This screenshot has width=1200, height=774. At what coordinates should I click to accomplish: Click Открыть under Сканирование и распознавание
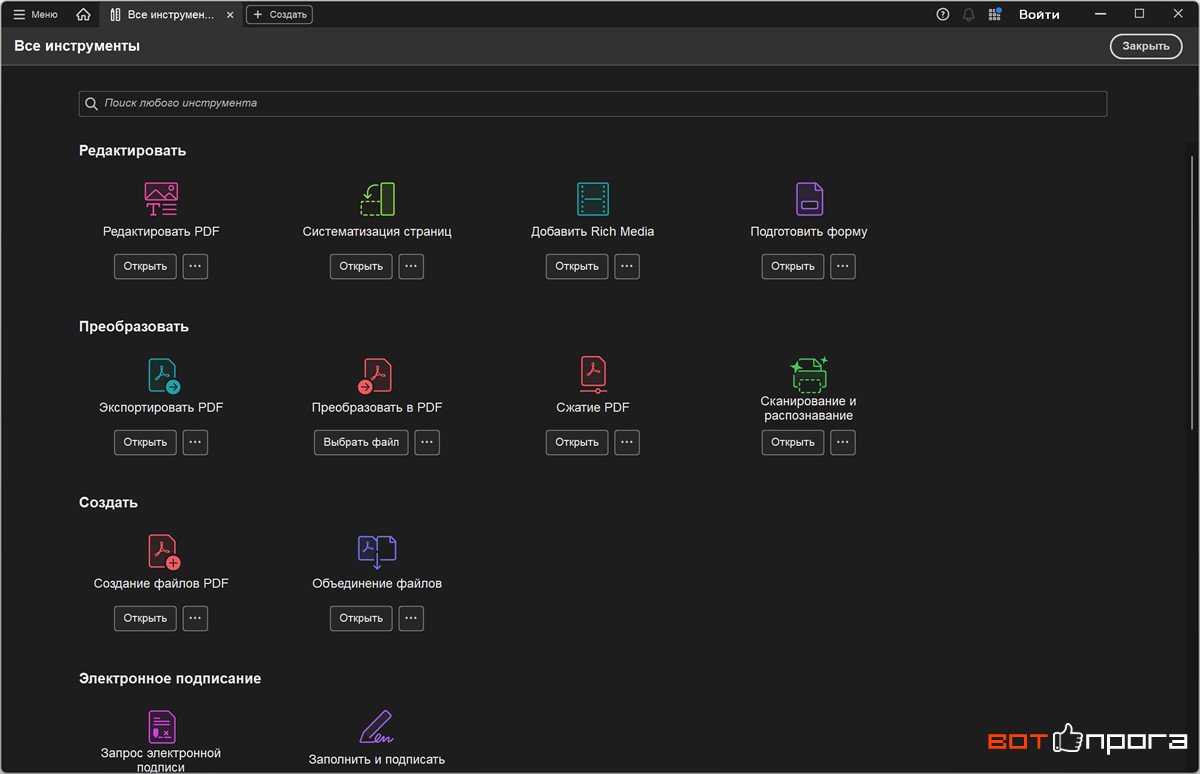pyautogui.click(x=793, y=442)
